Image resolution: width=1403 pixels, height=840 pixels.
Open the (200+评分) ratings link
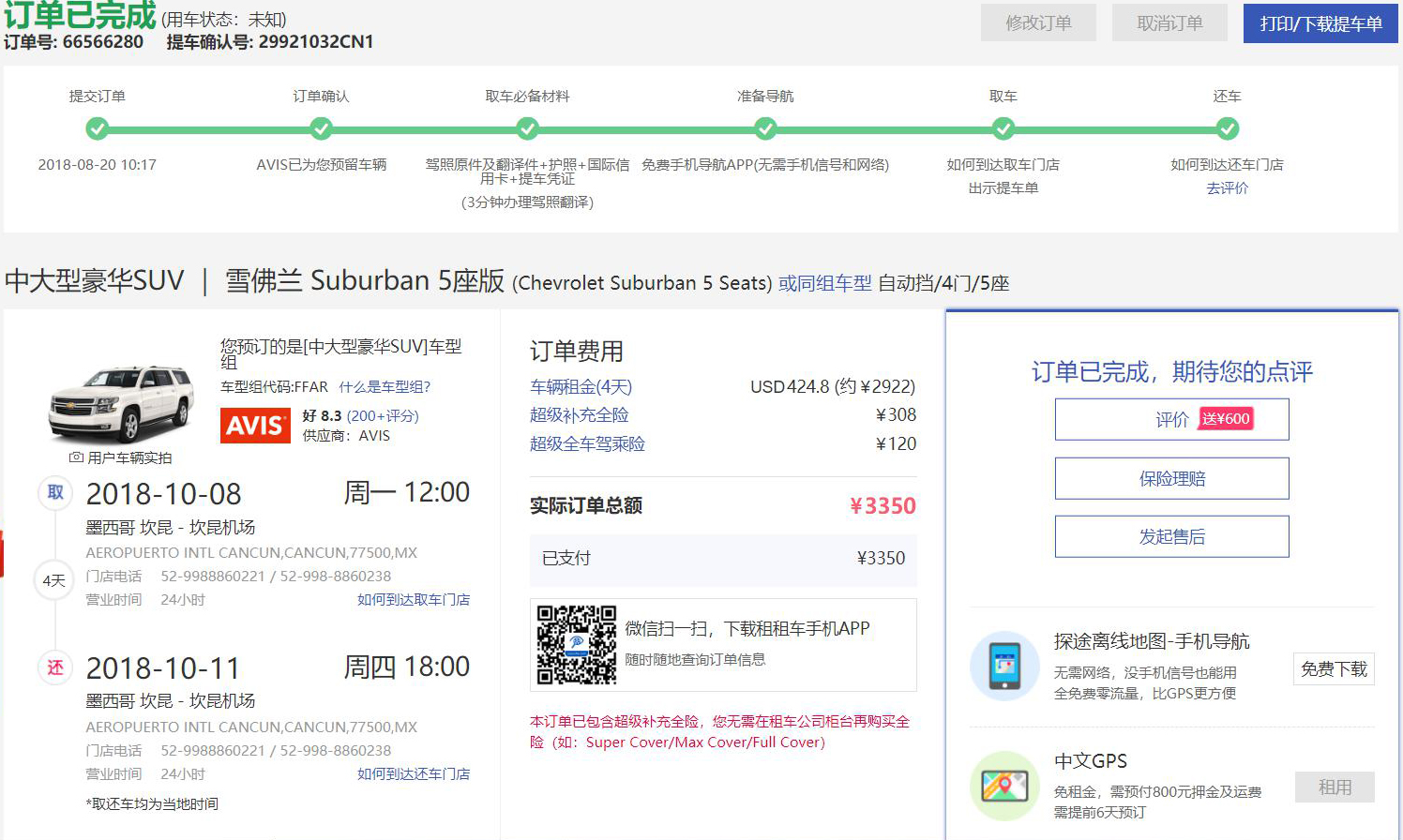383,415
